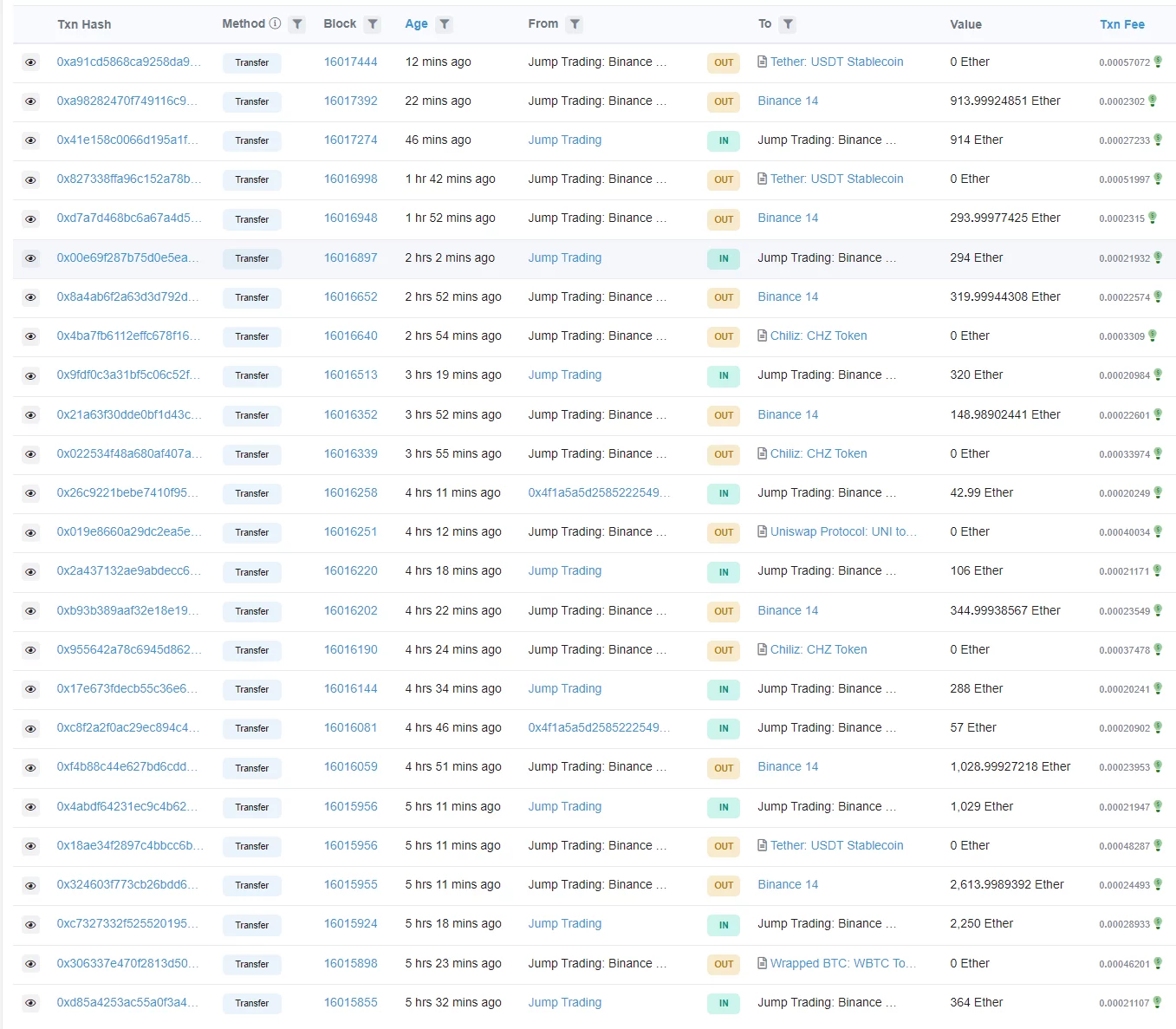Click contract icon beside first Tether: USDT Stablecoin
Viewport: 1176px width, 1029px height.
762,62
